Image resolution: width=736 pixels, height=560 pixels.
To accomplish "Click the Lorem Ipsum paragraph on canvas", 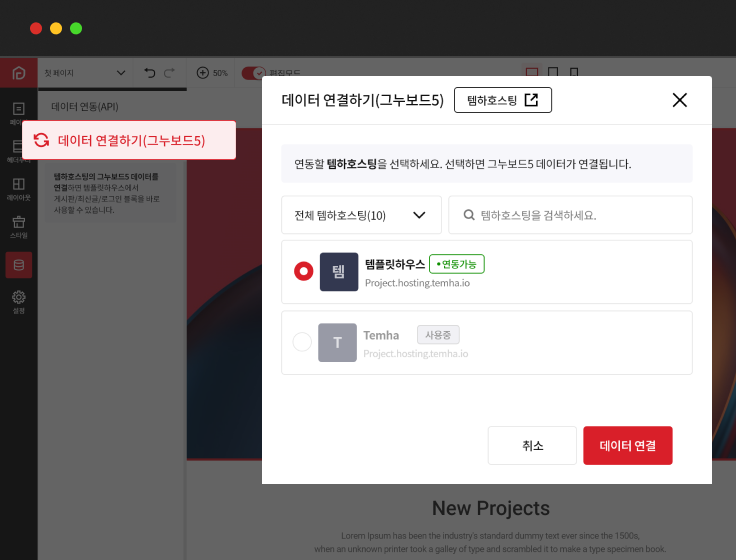I will tap(490, 542).
